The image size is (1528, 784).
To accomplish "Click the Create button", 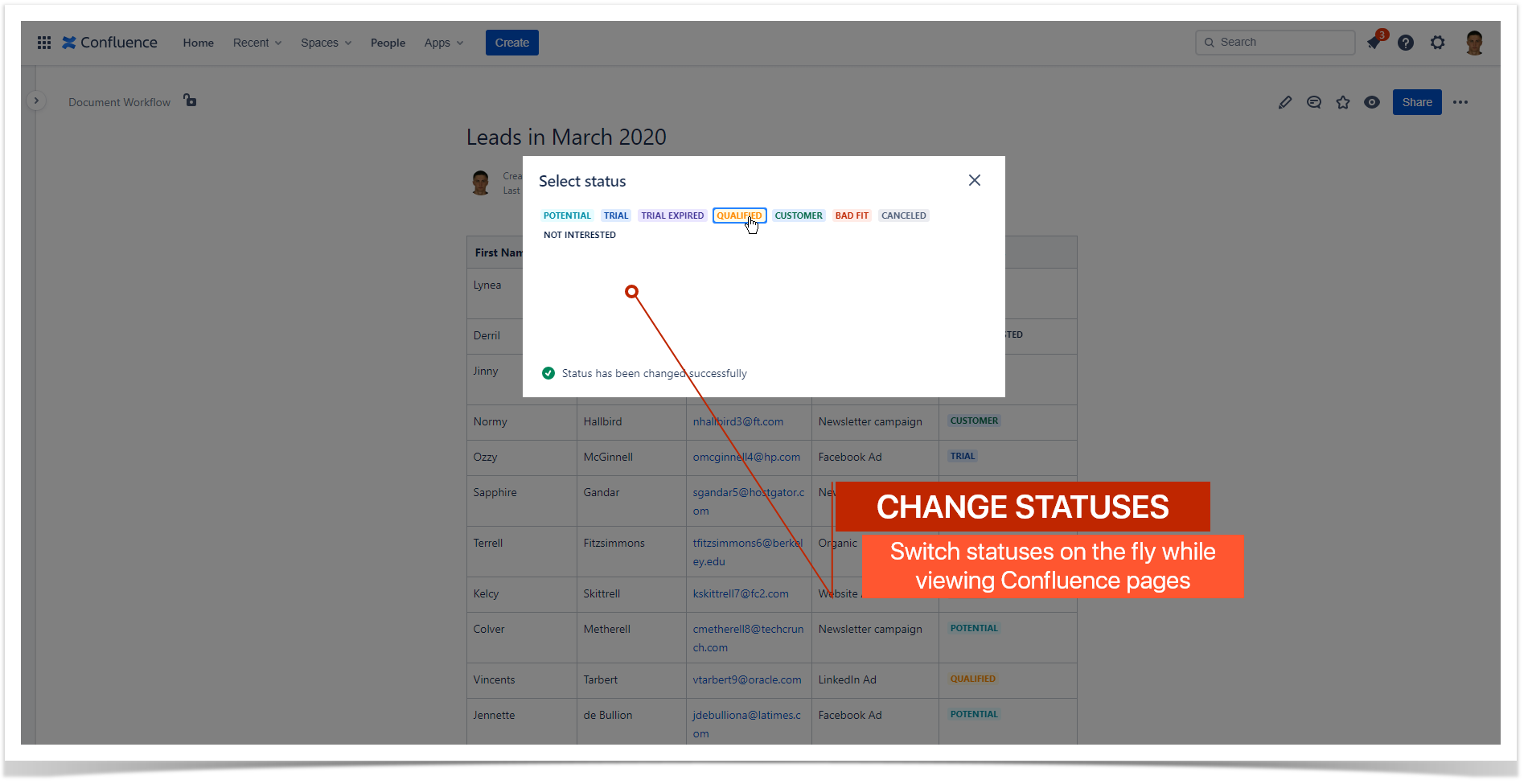I will [511, 42].
